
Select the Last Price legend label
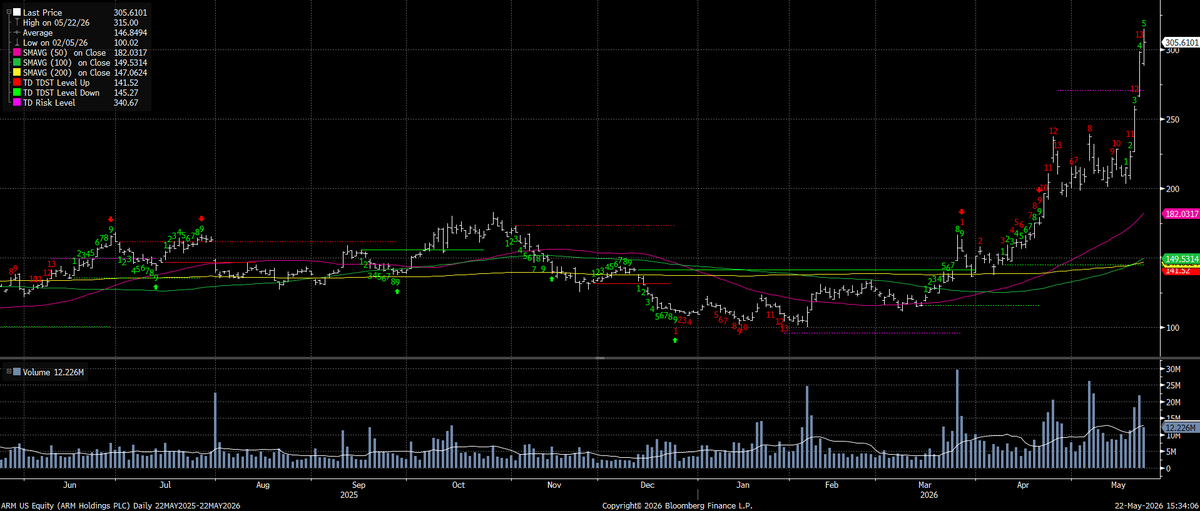42,12
